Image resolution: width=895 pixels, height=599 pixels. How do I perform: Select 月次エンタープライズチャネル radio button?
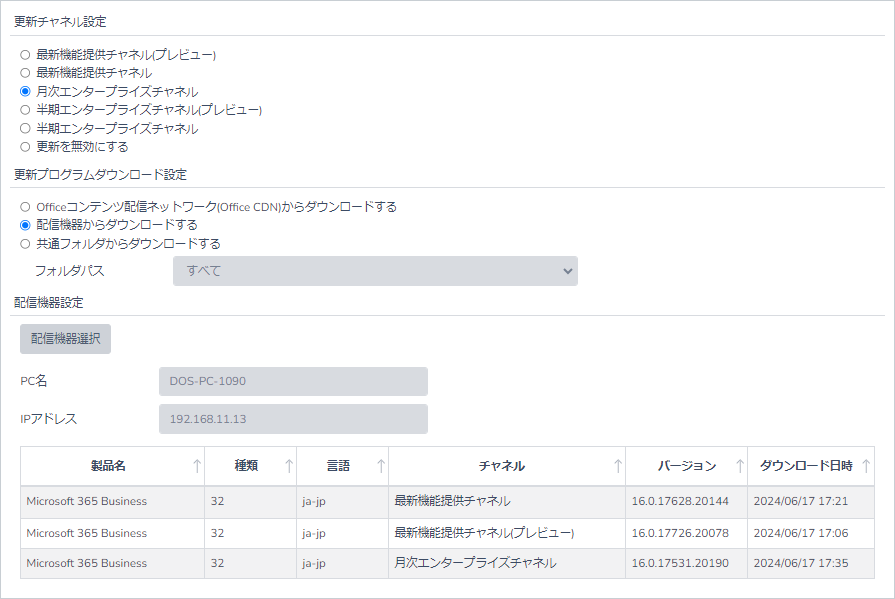[x=25, y=91]
